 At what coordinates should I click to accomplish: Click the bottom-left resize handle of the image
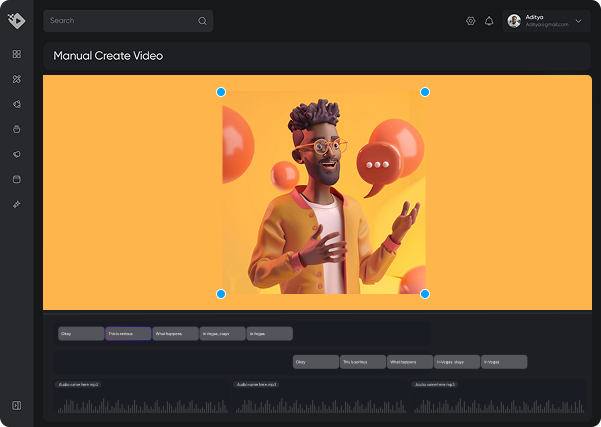[x=221, y=294]
